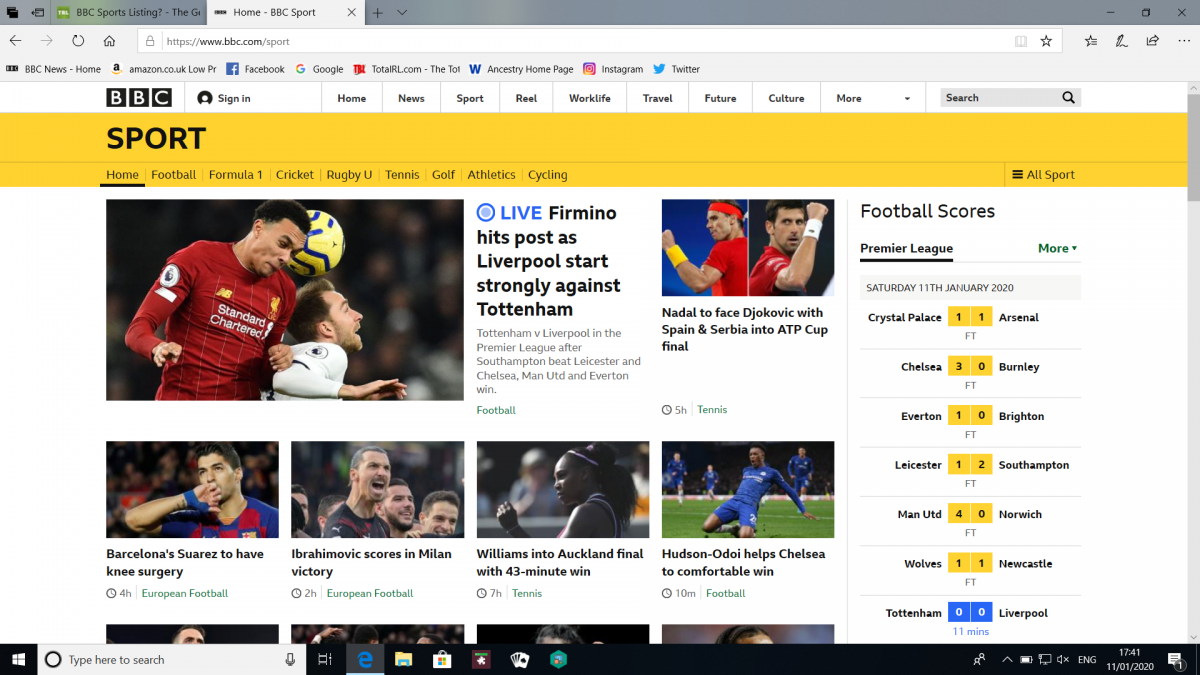This screenshot has width=1200, height=675.
Task: Click the set tabs aside icon
Action: pos(37,13)
